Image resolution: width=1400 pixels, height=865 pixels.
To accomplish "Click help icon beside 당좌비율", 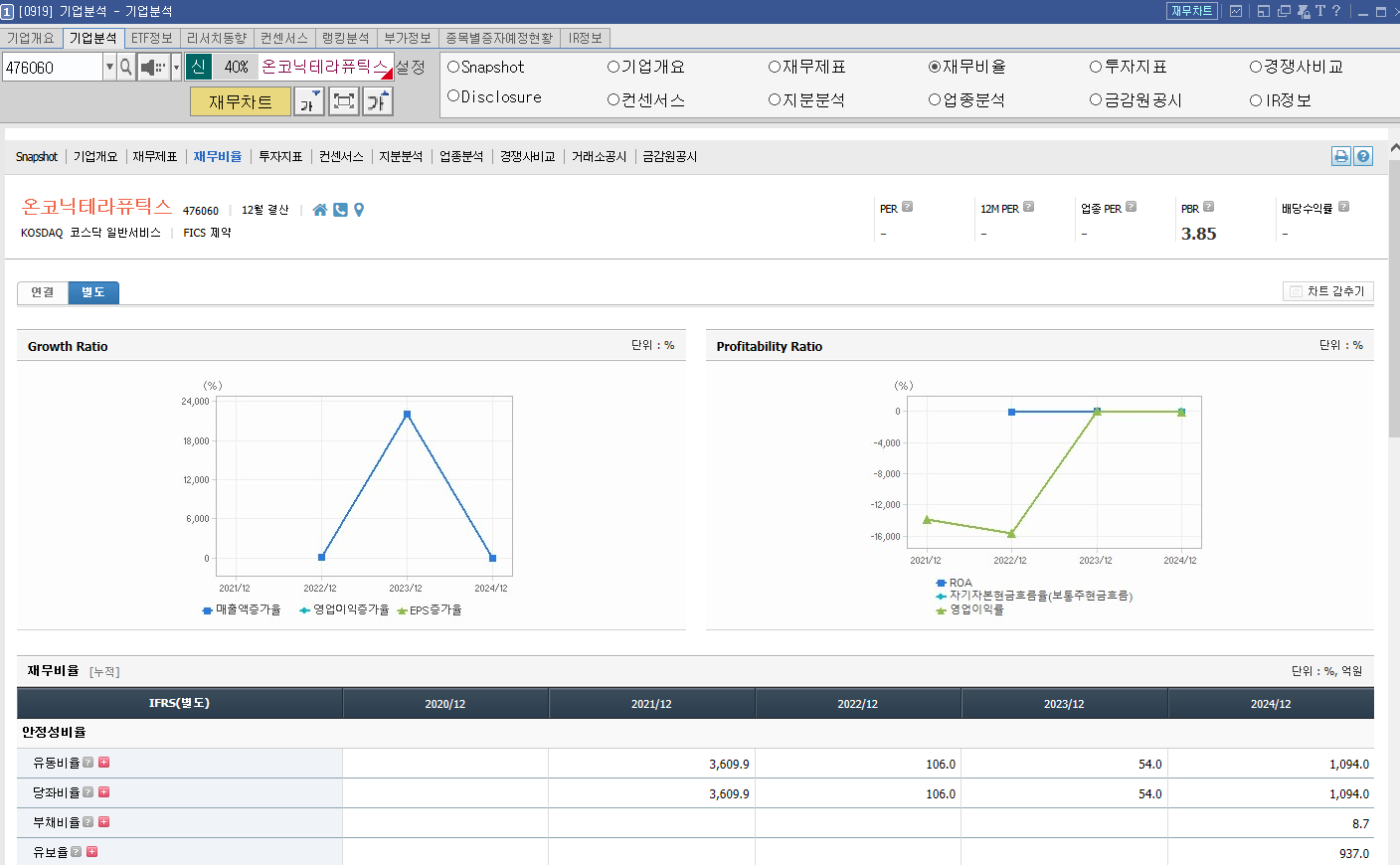I will click(x=87, y=792).
